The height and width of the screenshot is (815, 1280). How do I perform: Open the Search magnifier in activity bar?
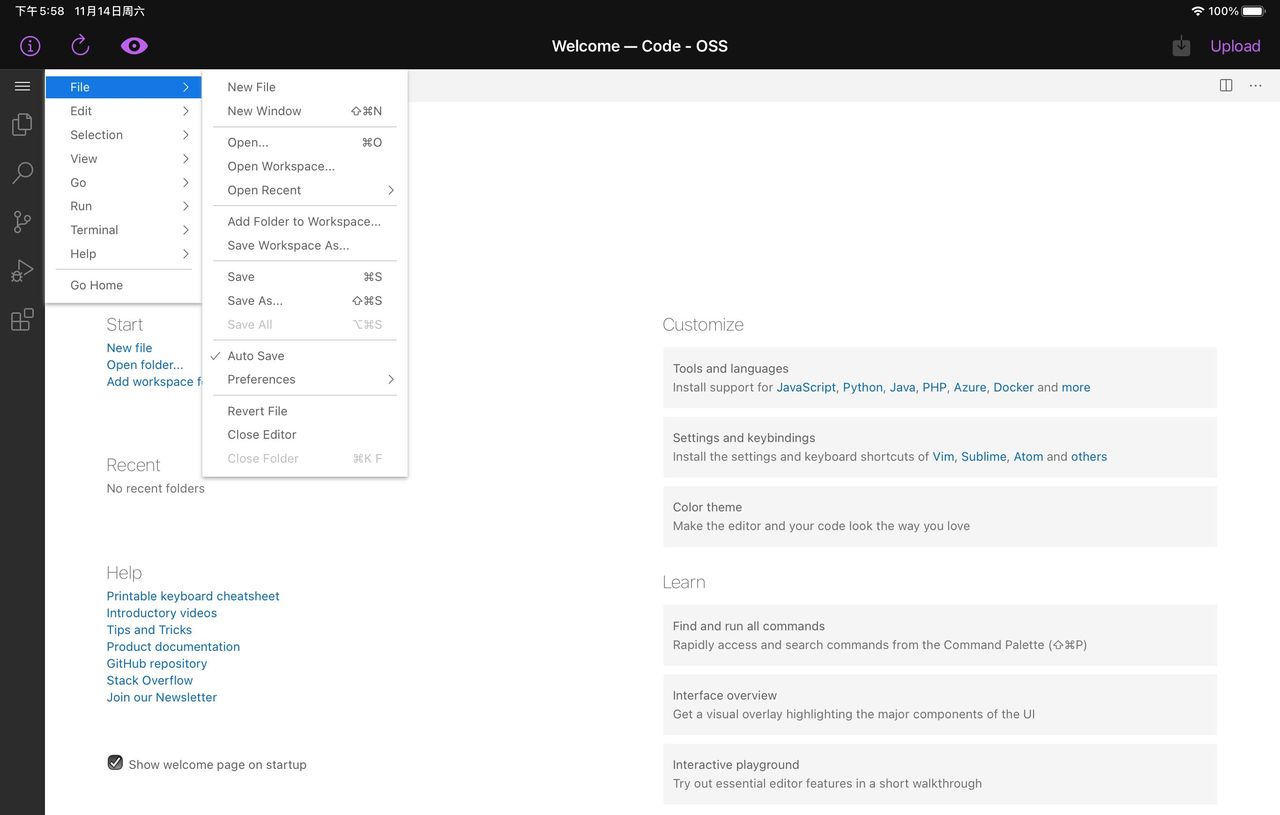[22, 173]
